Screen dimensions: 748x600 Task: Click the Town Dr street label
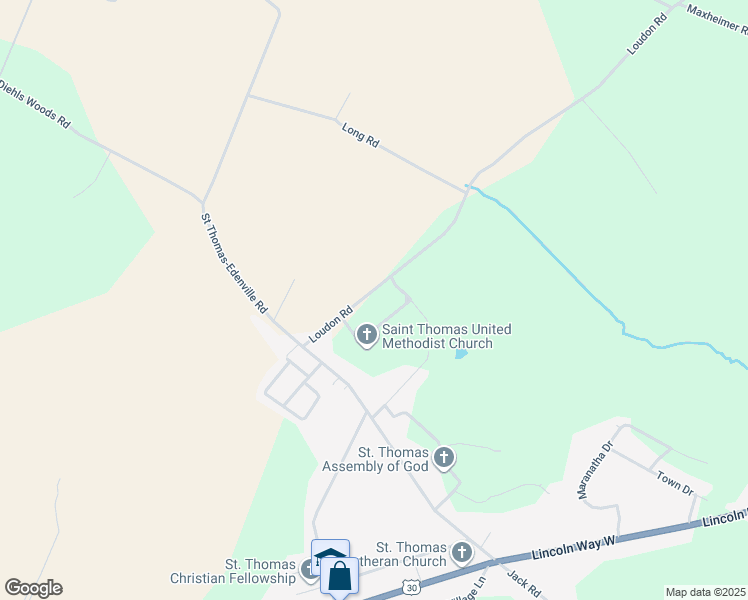pyautogui.click(x=675, y=483)
